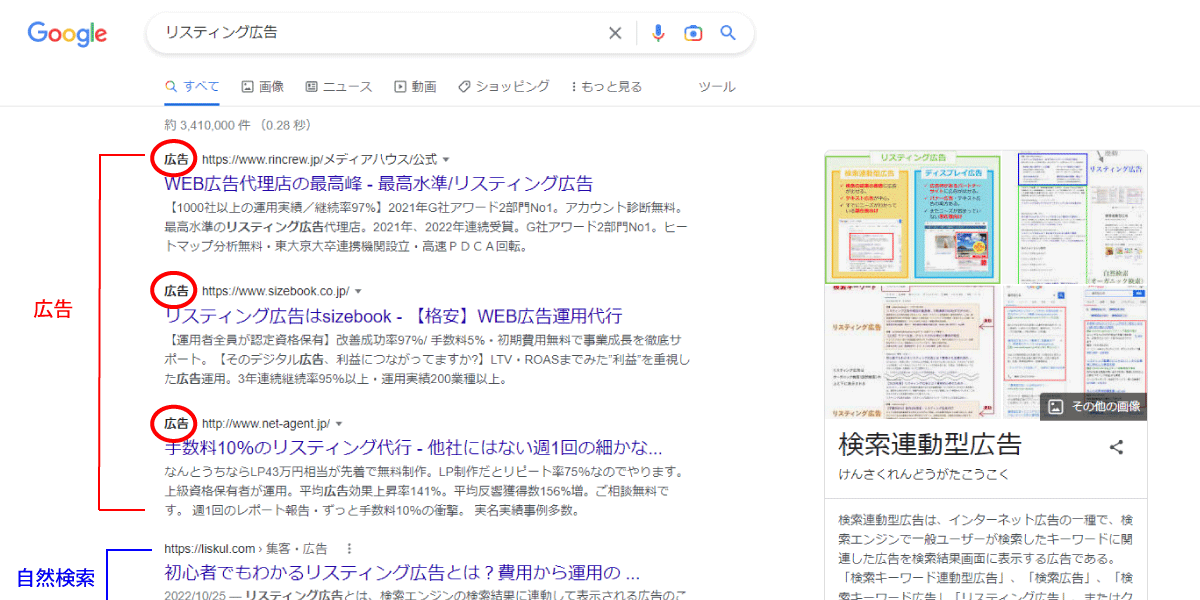Image resolution: width=1200 pixels, height=600 pixels.
Task: Click the その他の画像 button
Action: click(1094, 406)
